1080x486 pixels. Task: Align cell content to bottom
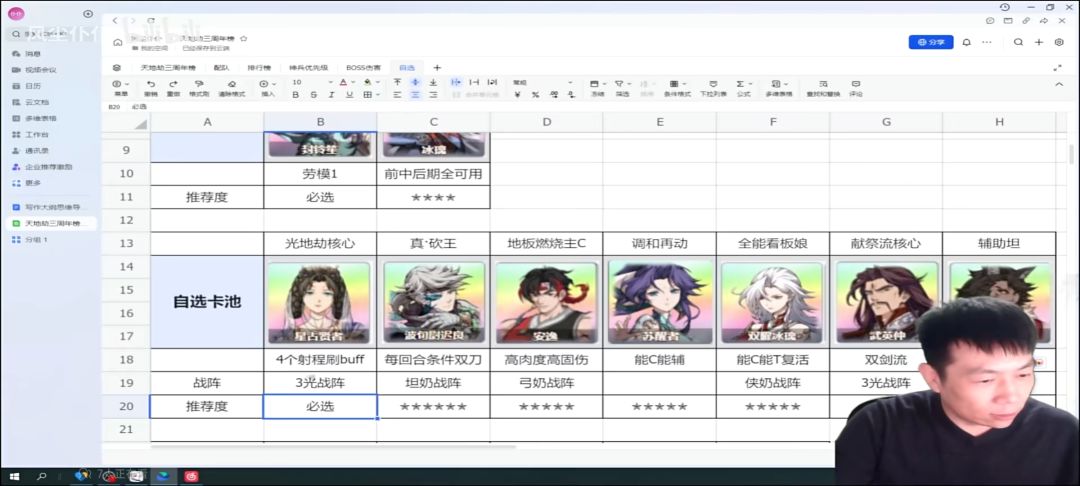[433, 82]
